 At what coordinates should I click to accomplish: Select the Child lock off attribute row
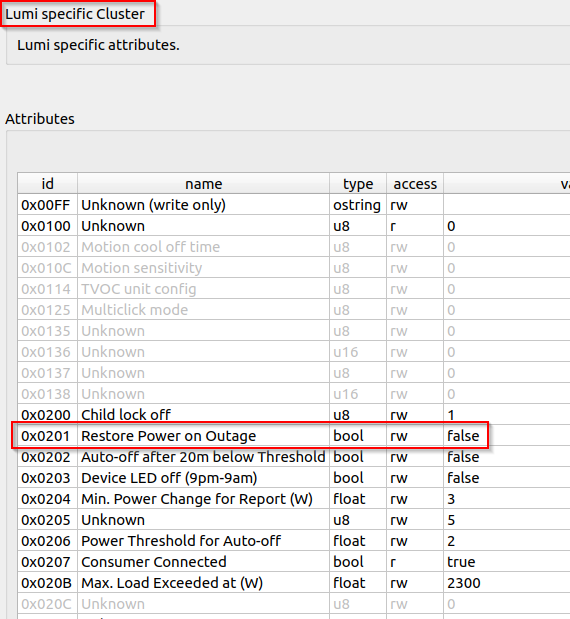pyautogui.click(x=294, y=415)
